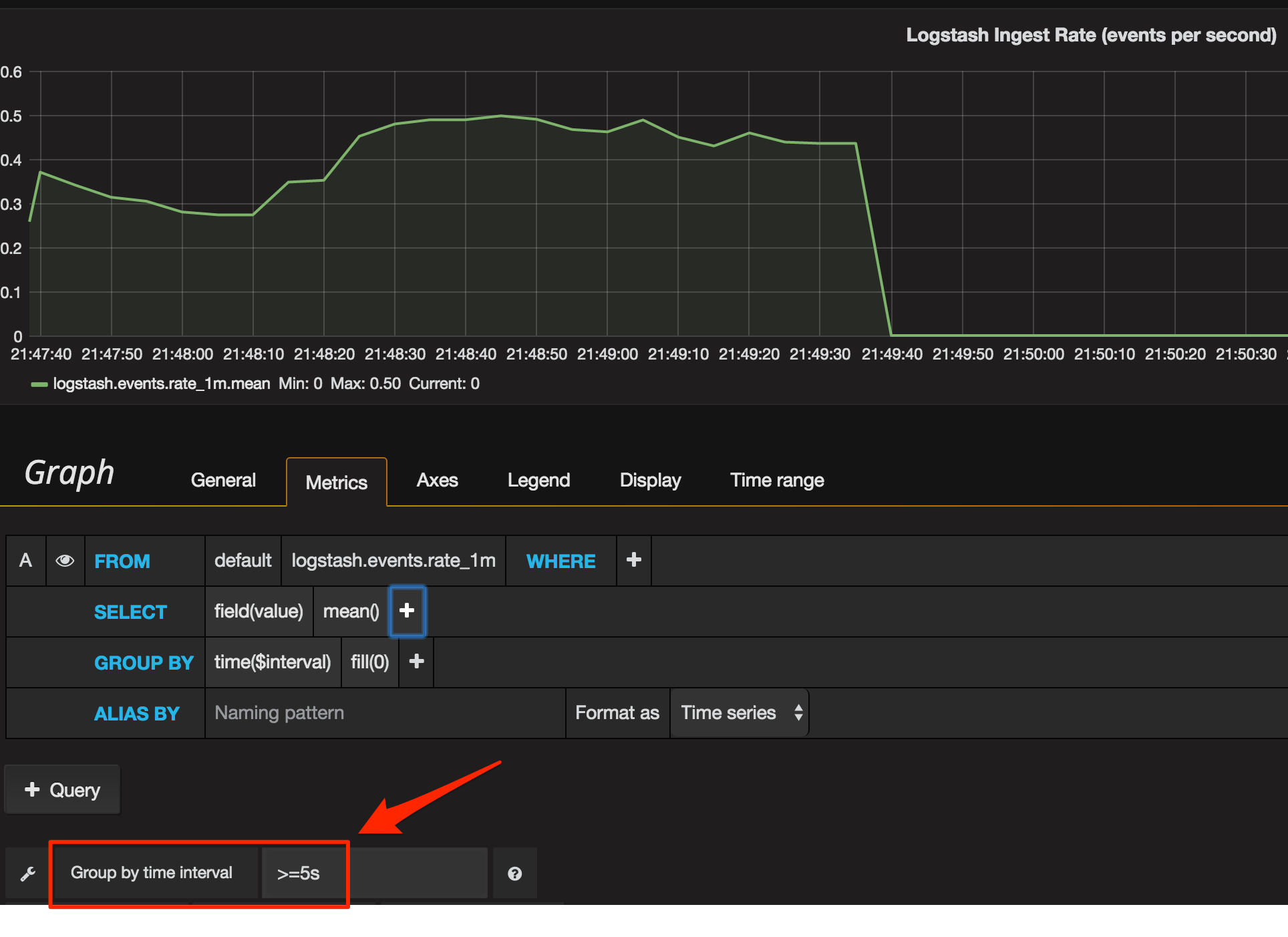1288x937 pixels.
Task: Open the Time range tab
Action: pyautogui.click(x=776, y=480)
